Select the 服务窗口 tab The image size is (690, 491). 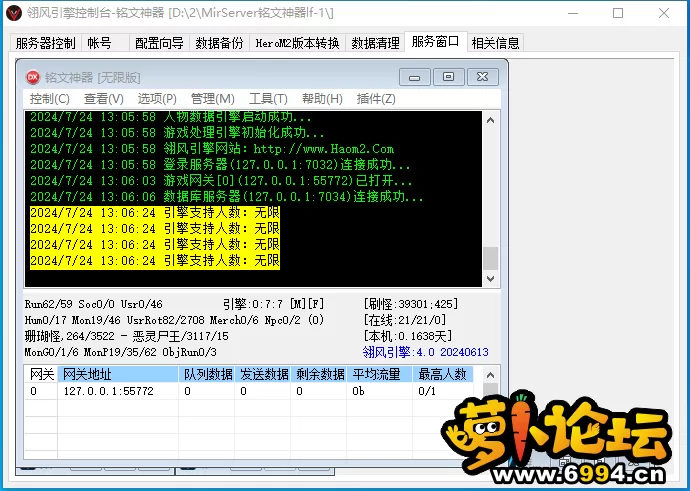click(x=436, y=42)
